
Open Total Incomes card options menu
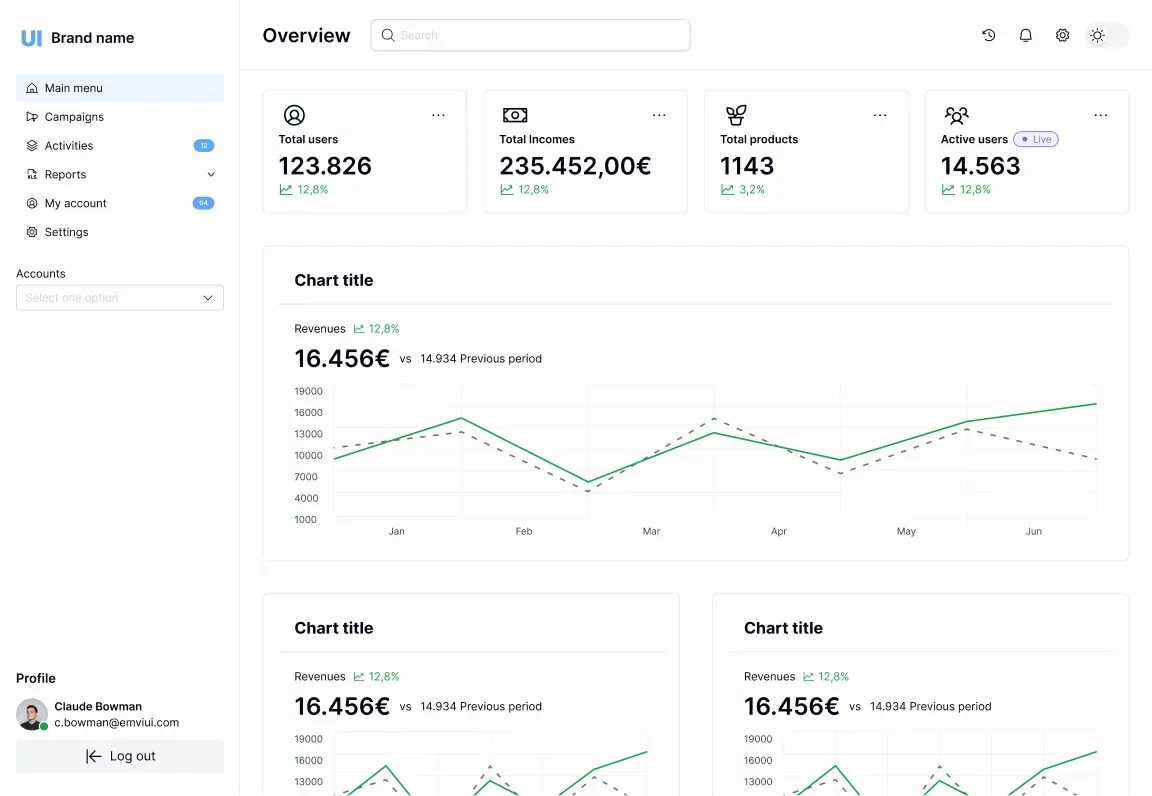click(659, 115)
